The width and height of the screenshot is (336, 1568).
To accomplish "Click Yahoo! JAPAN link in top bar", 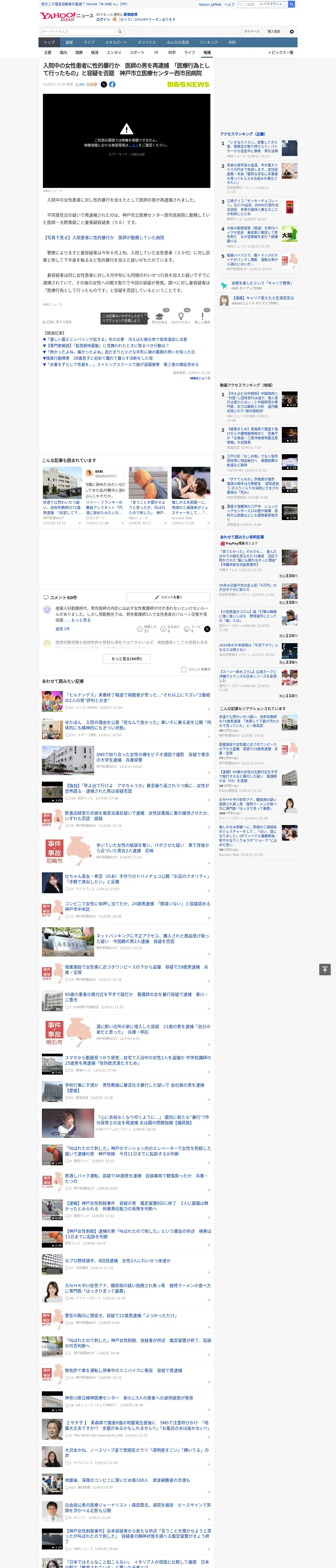I will [x=210, y=4].
